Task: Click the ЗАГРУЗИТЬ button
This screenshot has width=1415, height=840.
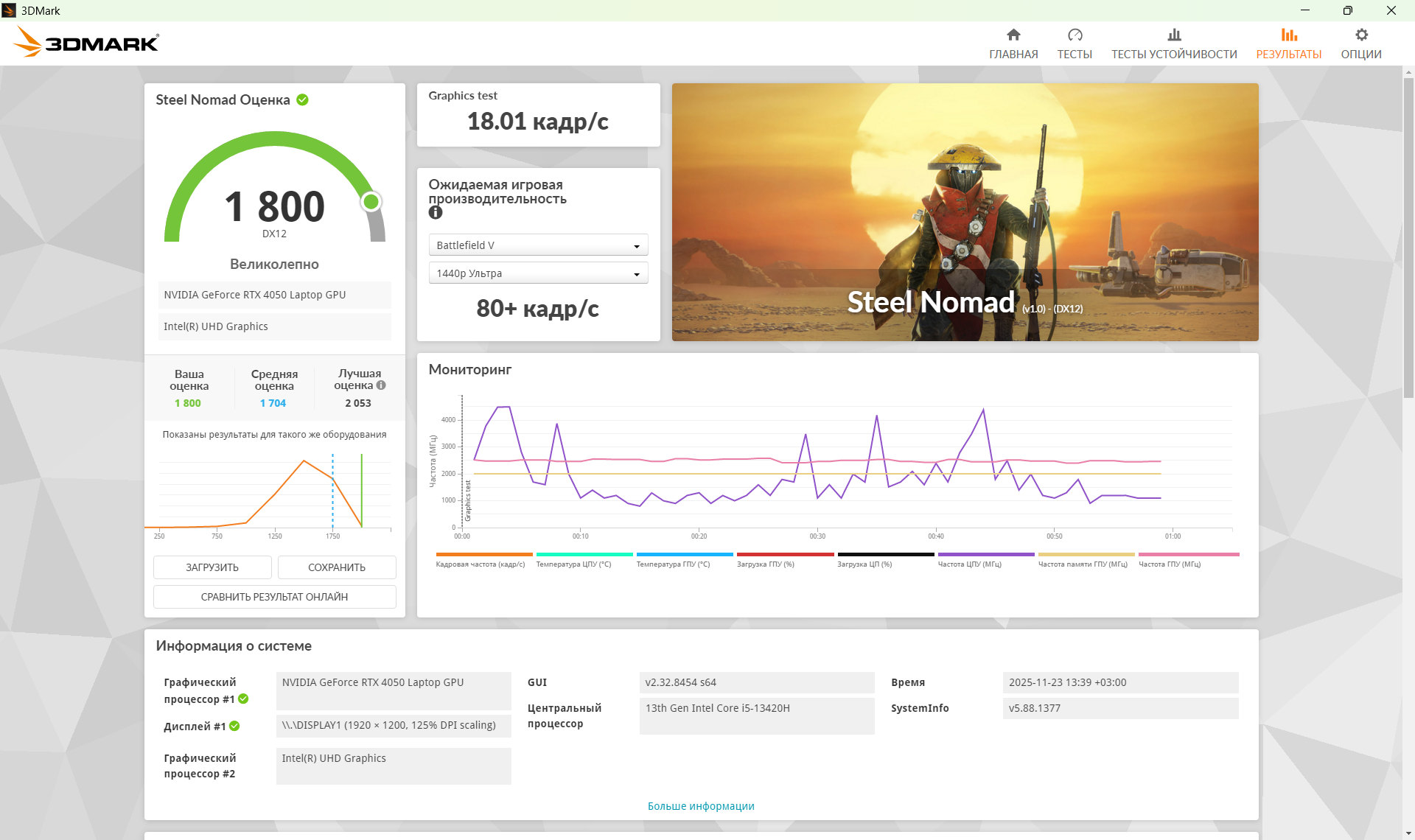Action: [x=212, y=567]
